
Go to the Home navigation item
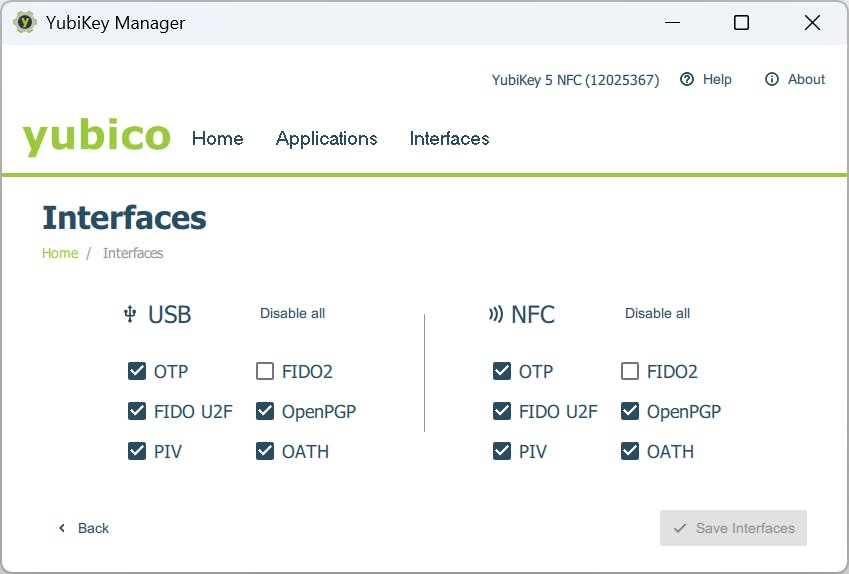[217, 139]
